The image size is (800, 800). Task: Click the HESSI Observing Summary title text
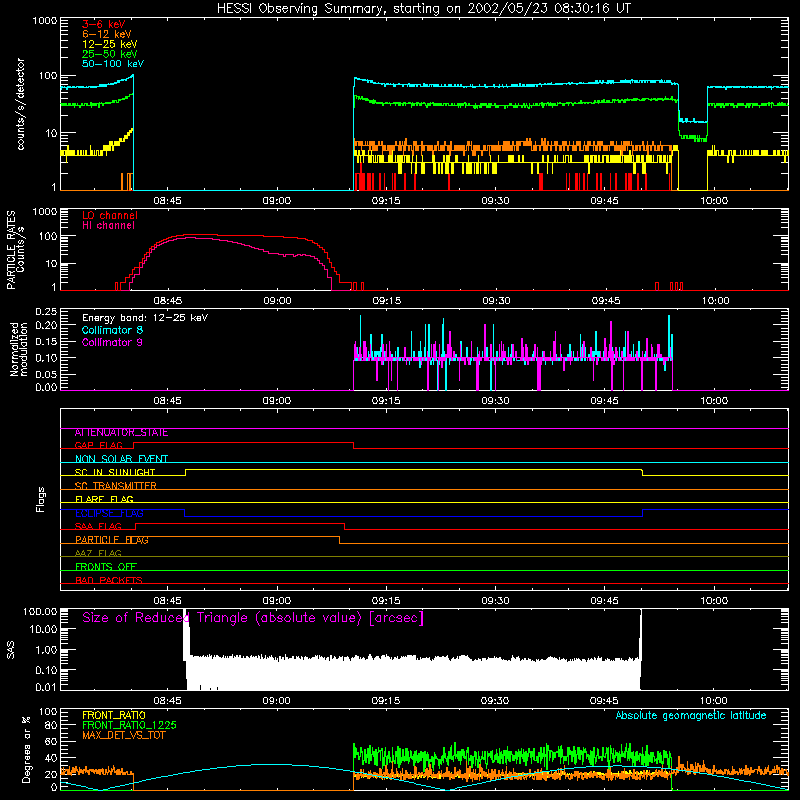(x=423, y=9)
